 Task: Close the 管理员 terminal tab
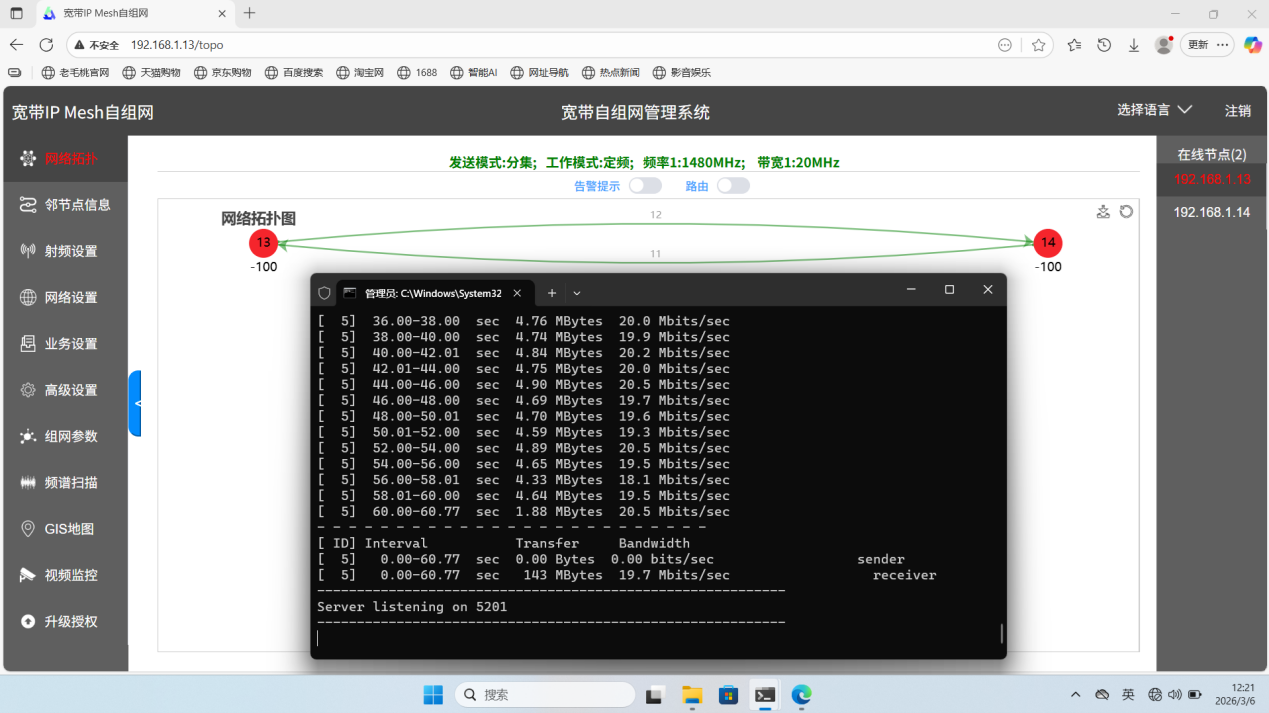pyautogui.click(x=517, y=293)
